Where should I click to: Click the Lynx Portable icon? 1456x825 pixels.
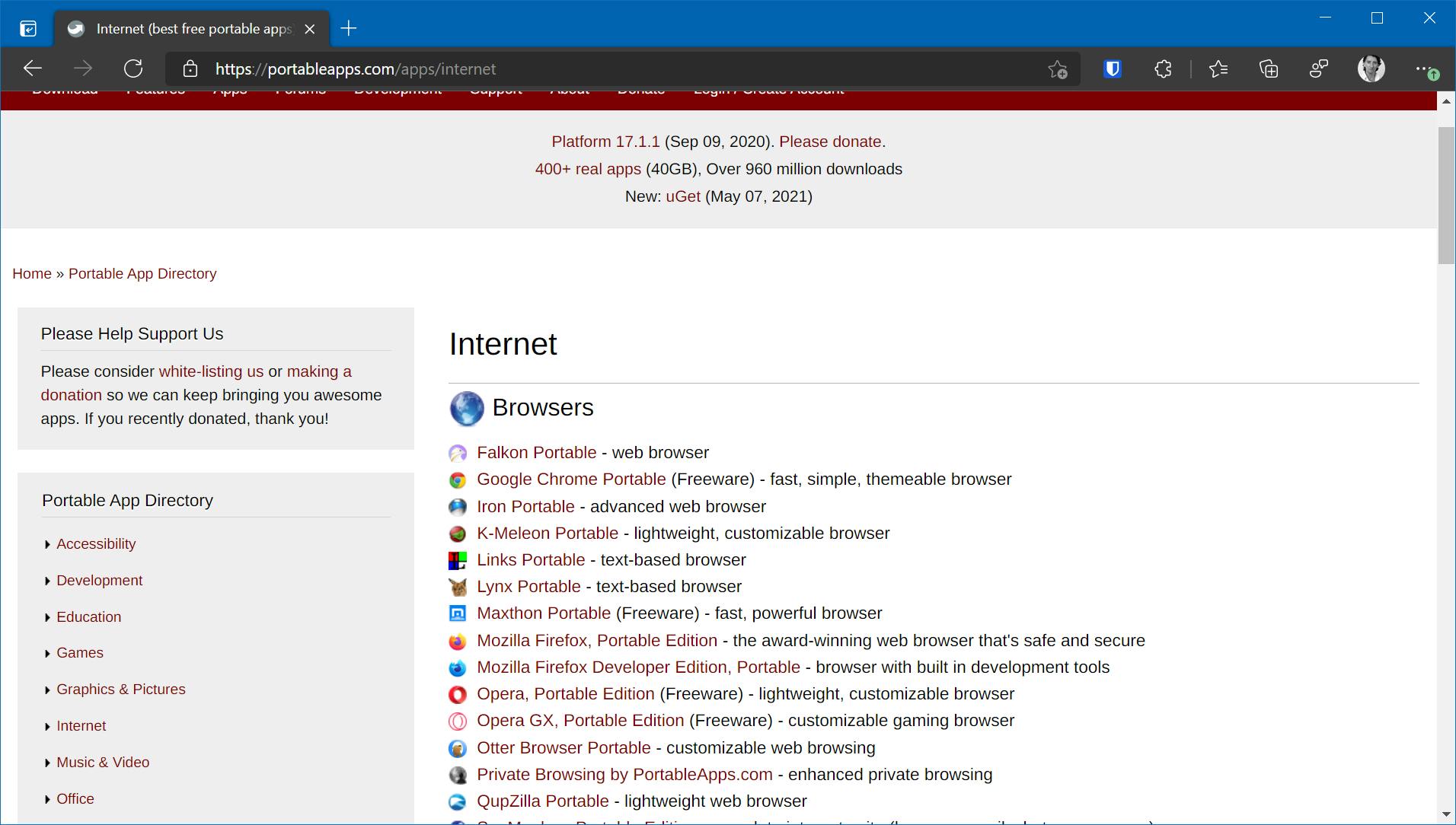458,588
